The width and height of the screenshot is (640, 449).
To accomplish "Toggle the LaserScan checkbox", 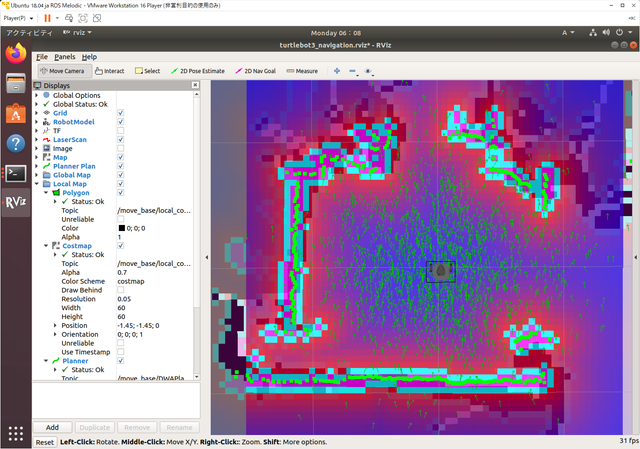I will point(121,140).
